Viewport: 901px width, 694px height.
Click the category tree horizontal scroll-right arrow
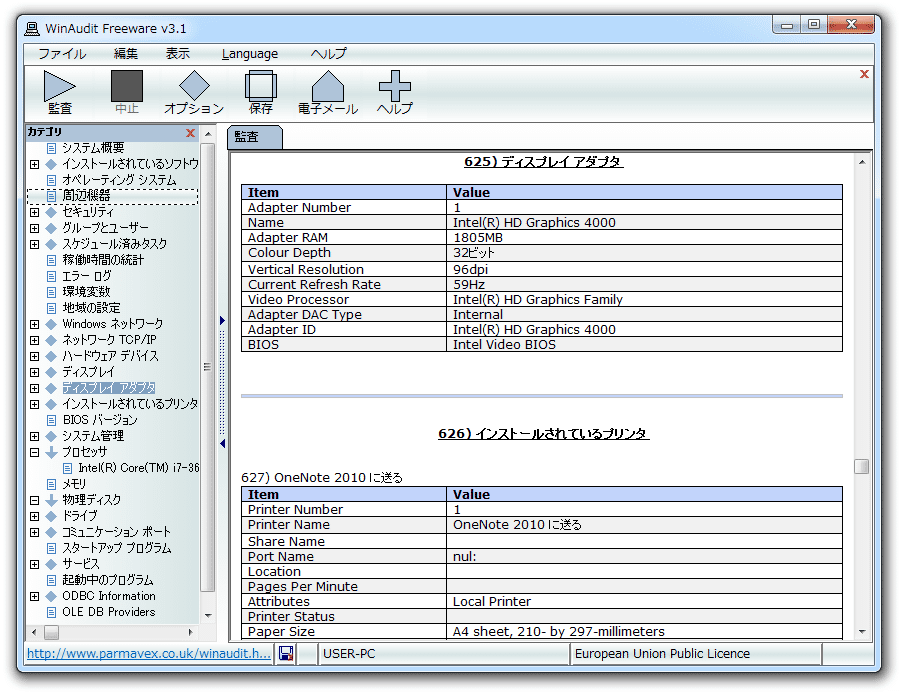tap(190, 633)
